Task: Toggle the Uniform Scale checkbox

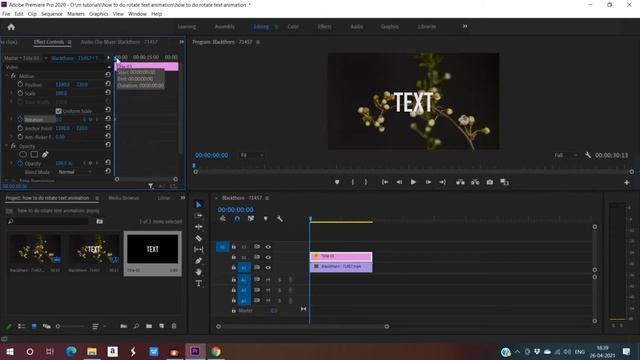Action: click(58, 111)
